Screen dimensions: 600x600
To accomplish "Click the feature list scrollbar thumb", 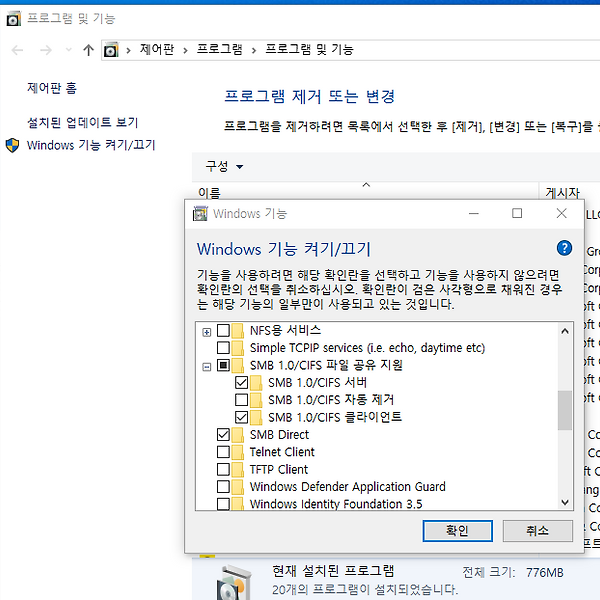I will pos(565,410).
